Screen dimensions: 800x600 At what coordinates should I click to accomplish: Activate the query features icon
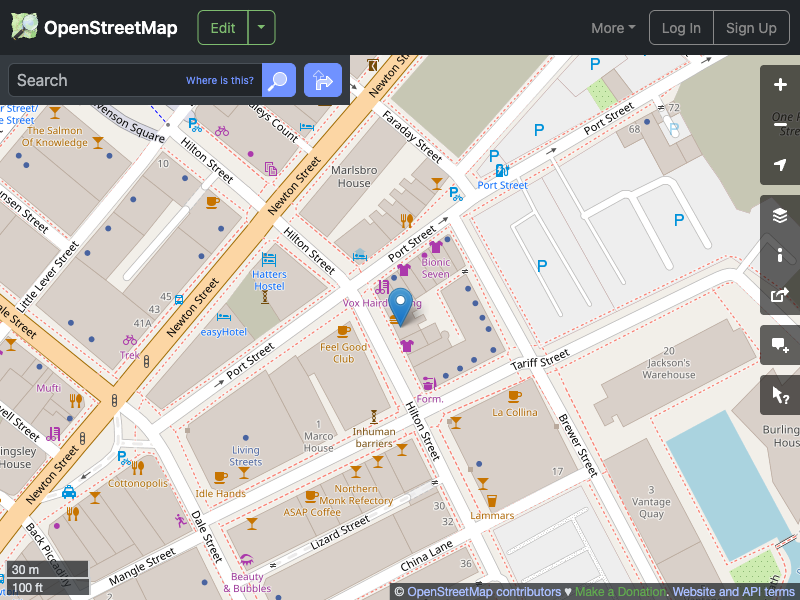pyautogui.click(x=779, y=394)
